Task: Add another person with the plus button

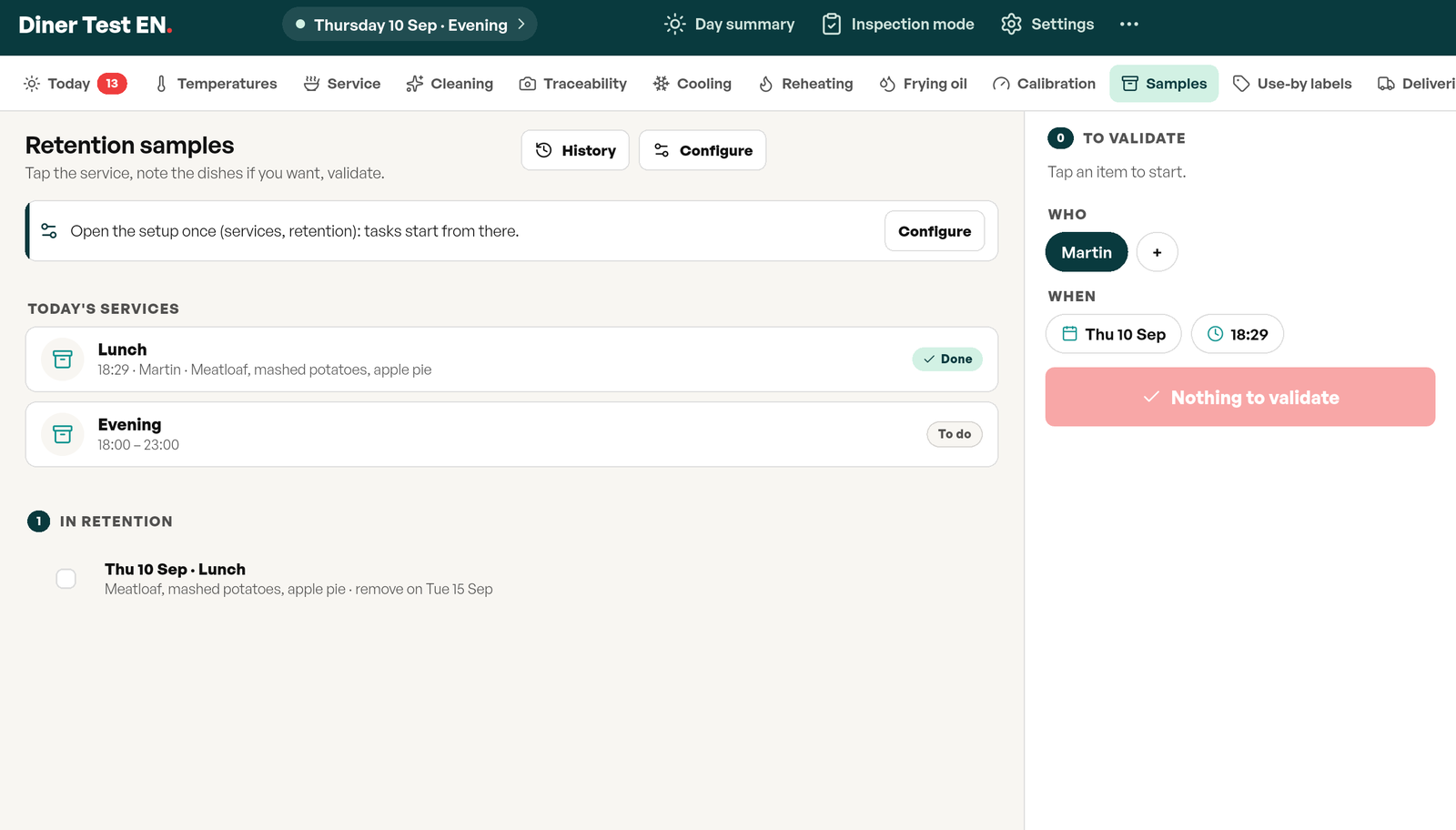Action: pos(1157,252)
